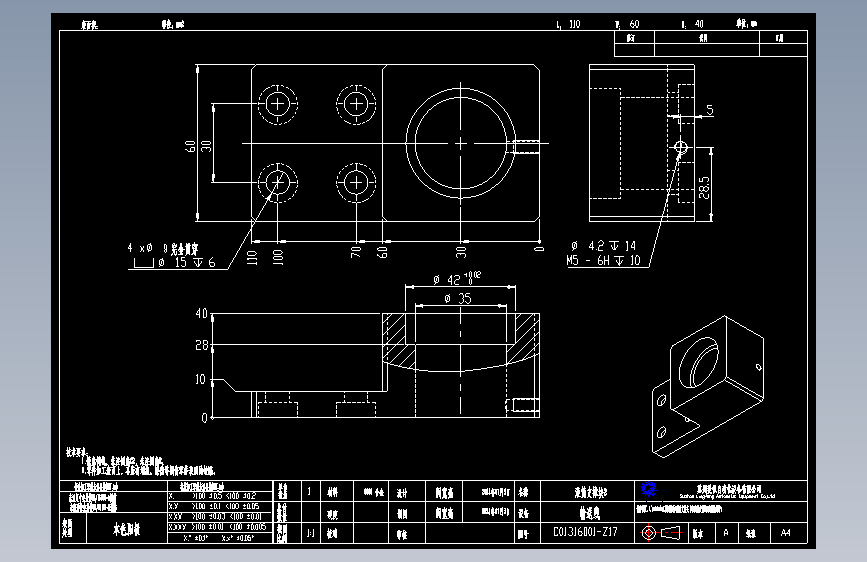Click the company logo in the title block

(x=649, y=489)
